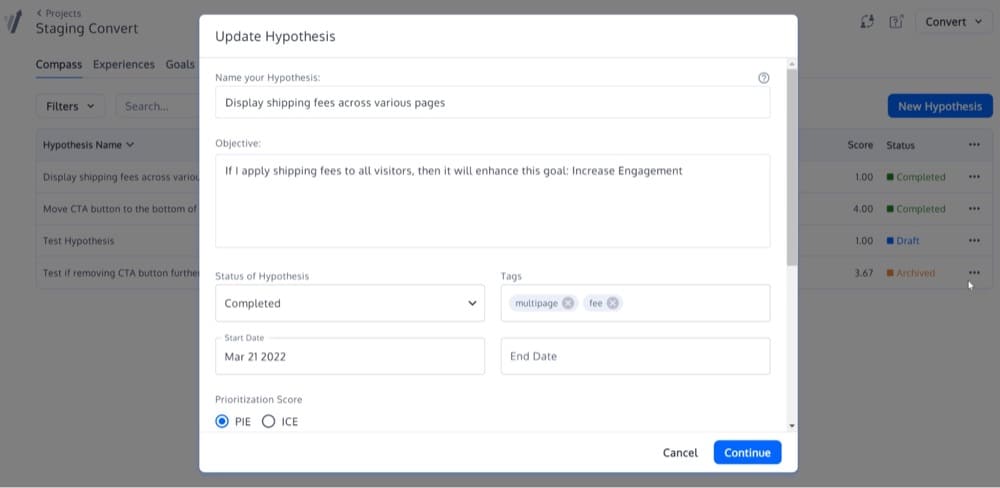Switch to the Compass tab
This screenshot has height=488, width=1000.
click(x=59, y=64)
